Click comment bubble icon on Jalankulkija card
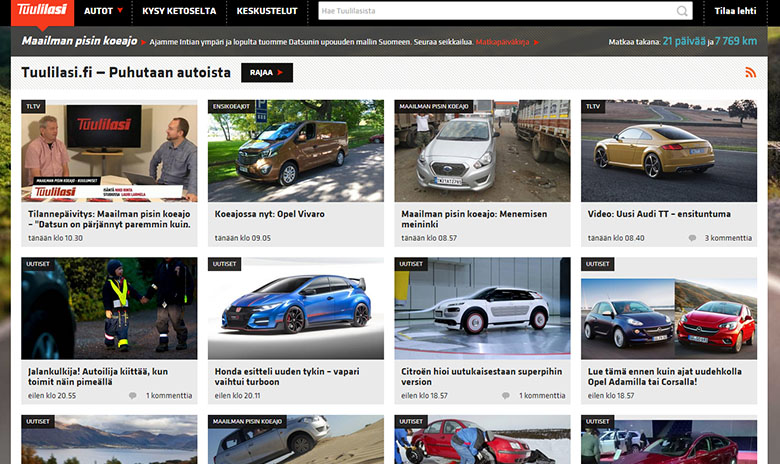This screenshot has width=780, height=464. click(132, 396)
